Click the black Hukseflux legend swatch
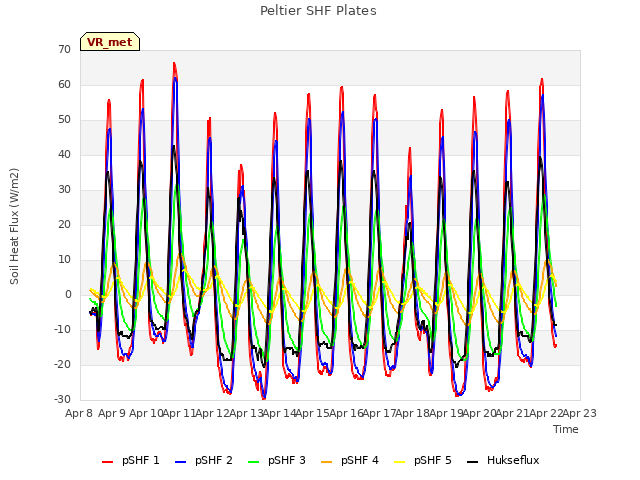 pos(472,462)
